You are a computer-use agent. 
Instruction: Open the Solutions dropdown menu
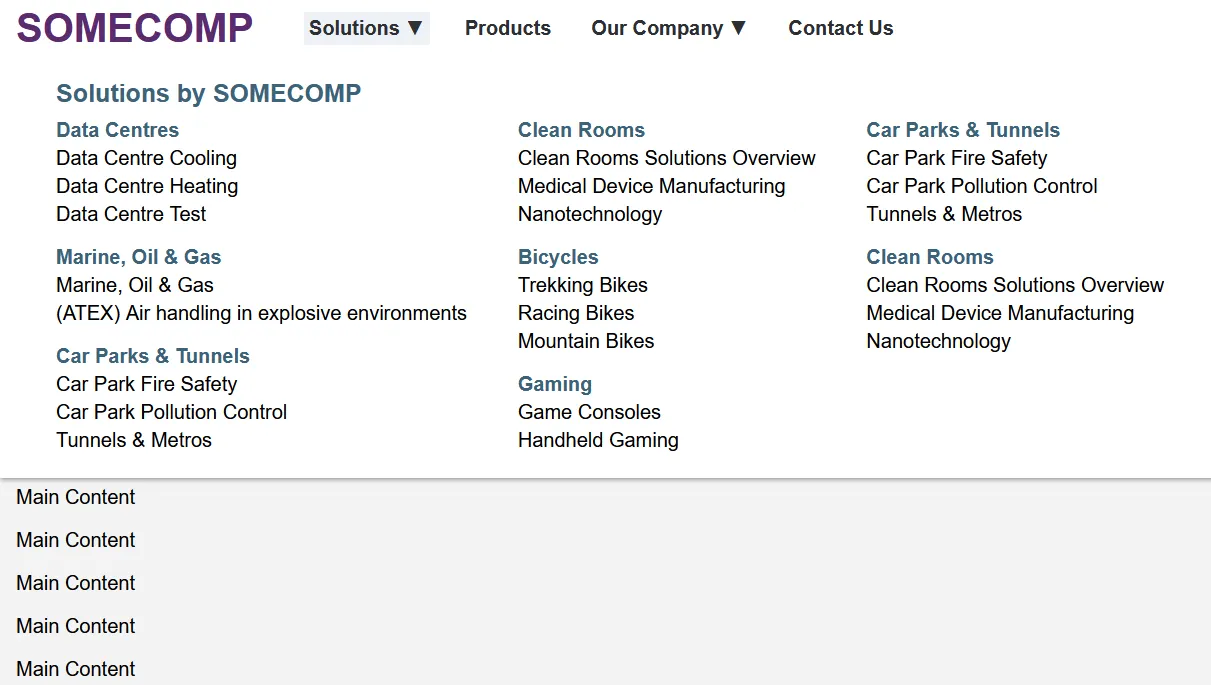click(x=354, y=28)
